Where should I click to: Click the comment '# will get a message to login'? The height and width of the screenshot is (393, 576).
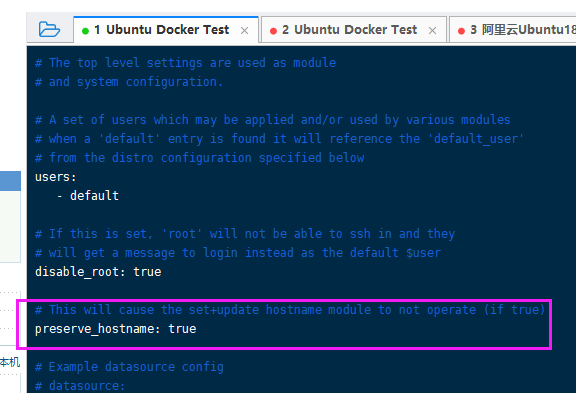238,253
